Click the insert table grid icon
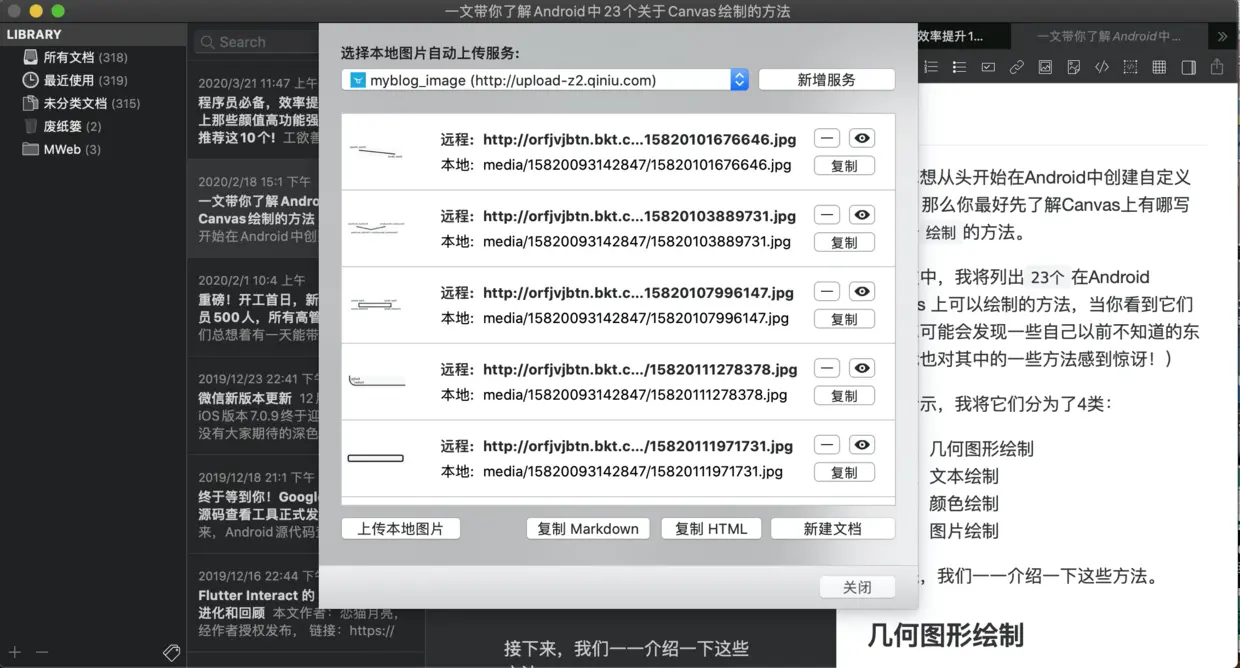This screenshot has width=1240, height=668. tap(1159, 67)
